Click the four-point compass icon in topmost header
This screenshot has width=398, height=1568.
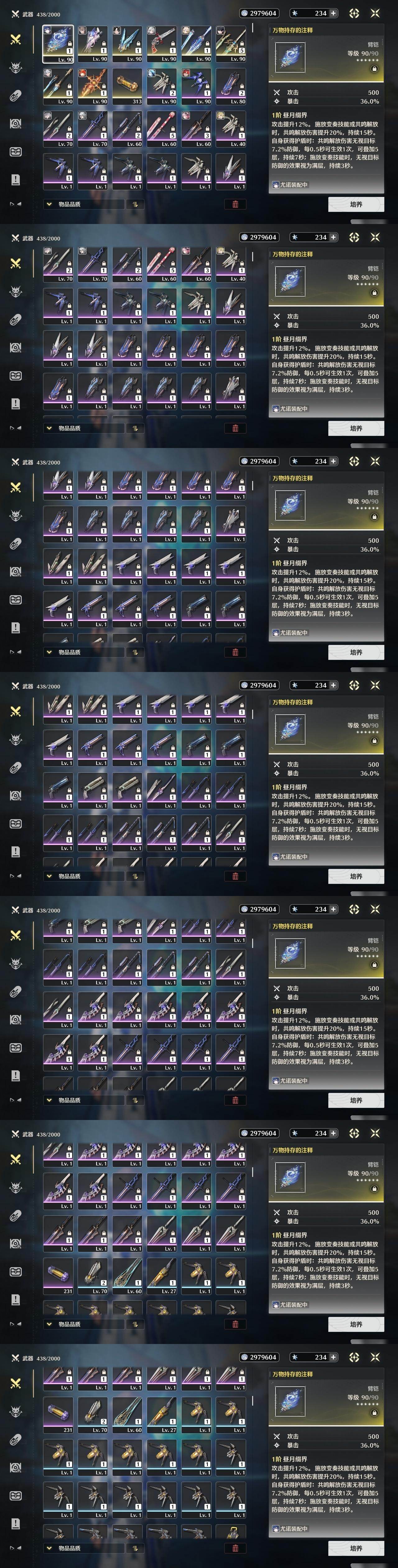[354, 13]
